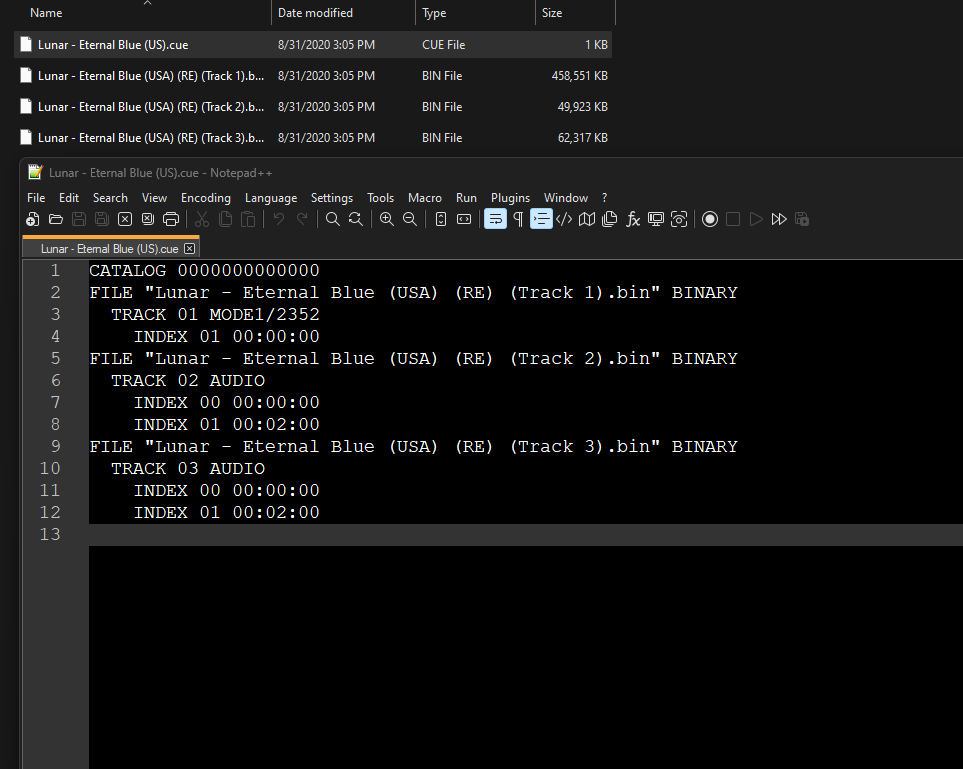Click line 1 CATALOG text in editor
This screenshot has width=963, height=769.
click(204, 270)
